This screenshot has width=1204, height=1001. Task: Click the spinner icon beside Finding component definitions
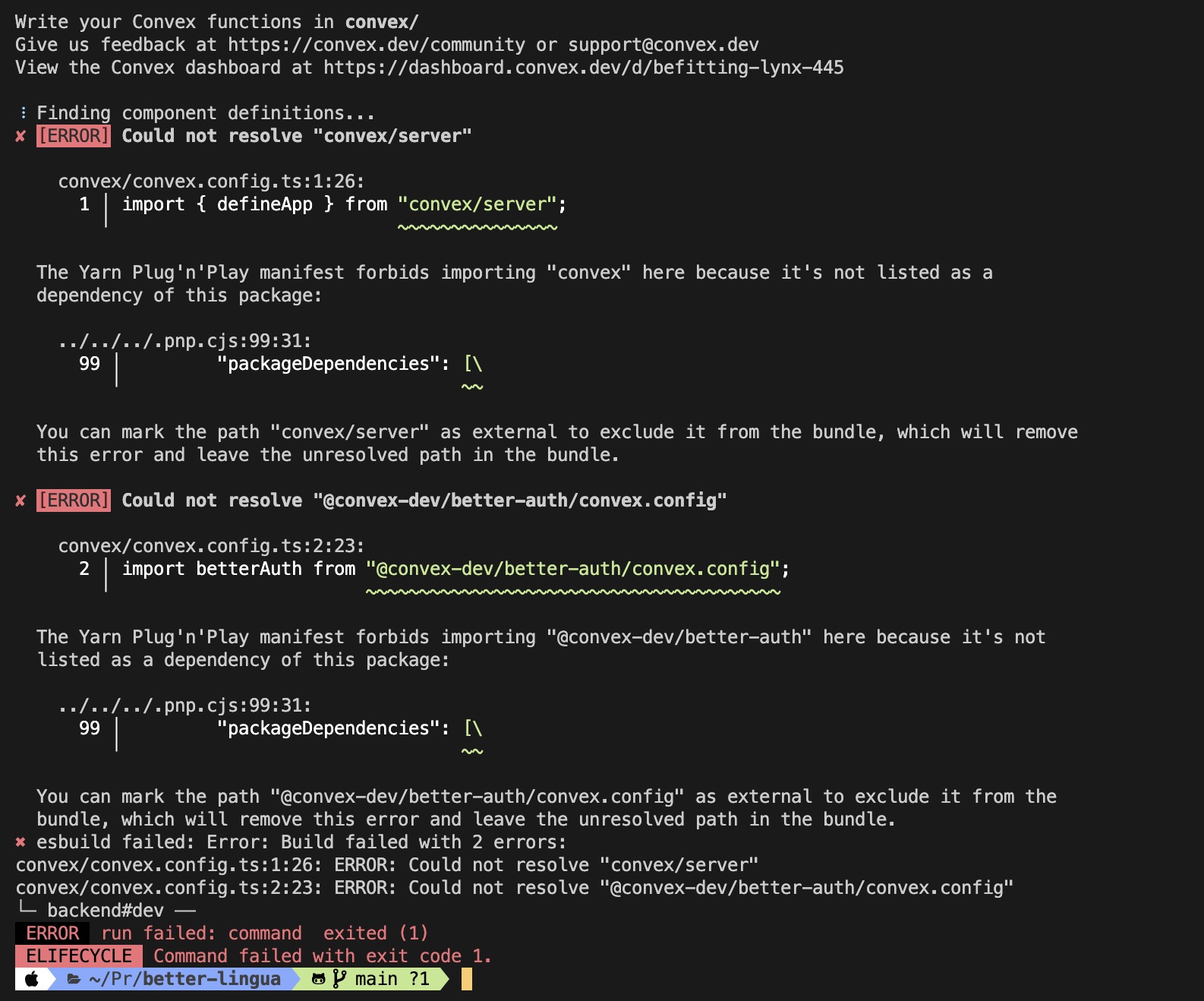tap(24, 113)
